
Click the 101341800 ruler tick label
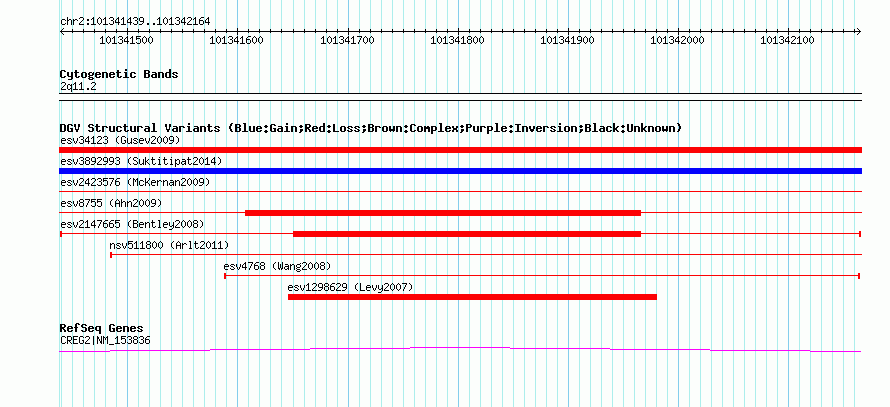click(x=457, y=40)
